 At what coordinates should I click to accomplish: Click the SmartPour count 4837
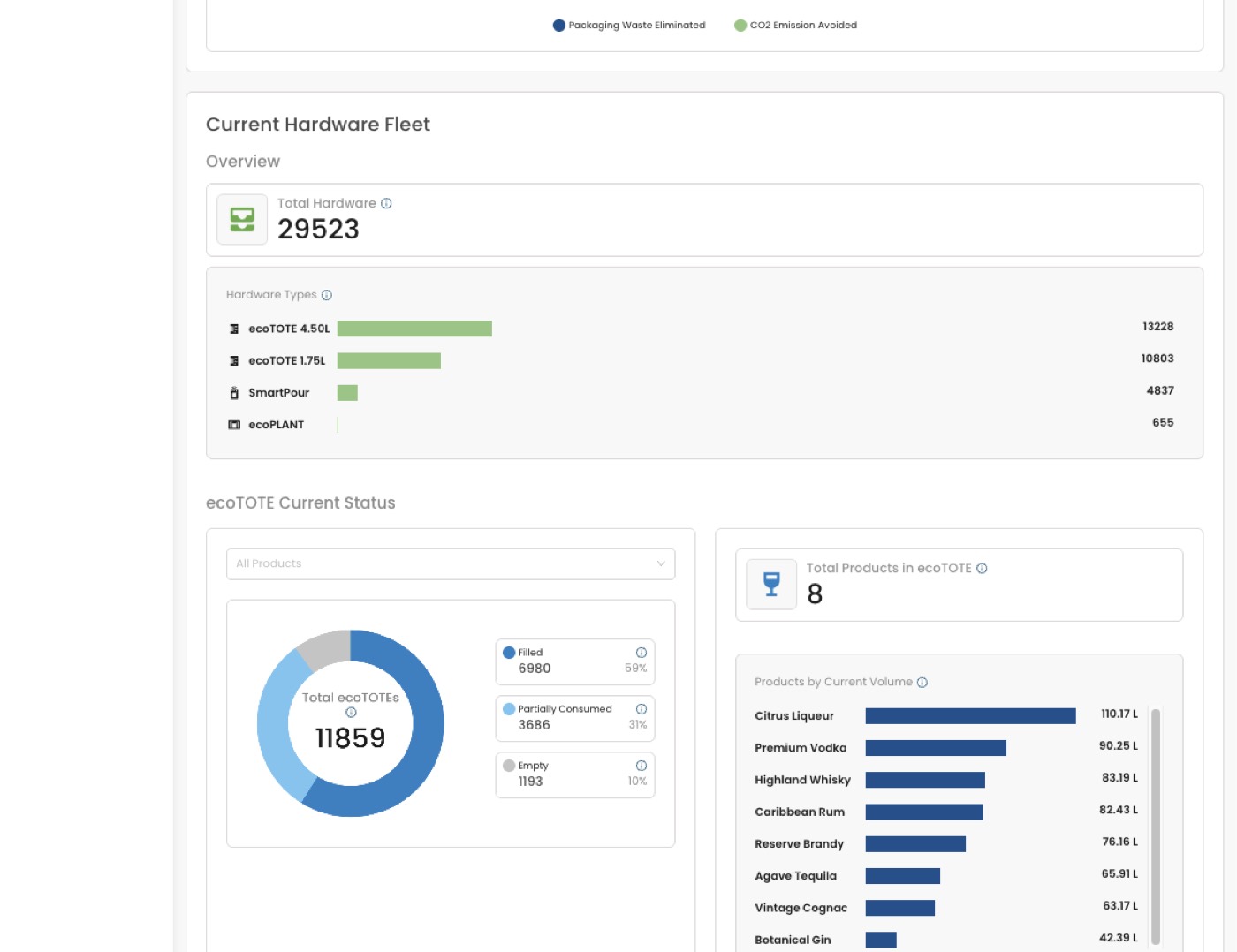pyautogui.click(x=1160, y=390)
